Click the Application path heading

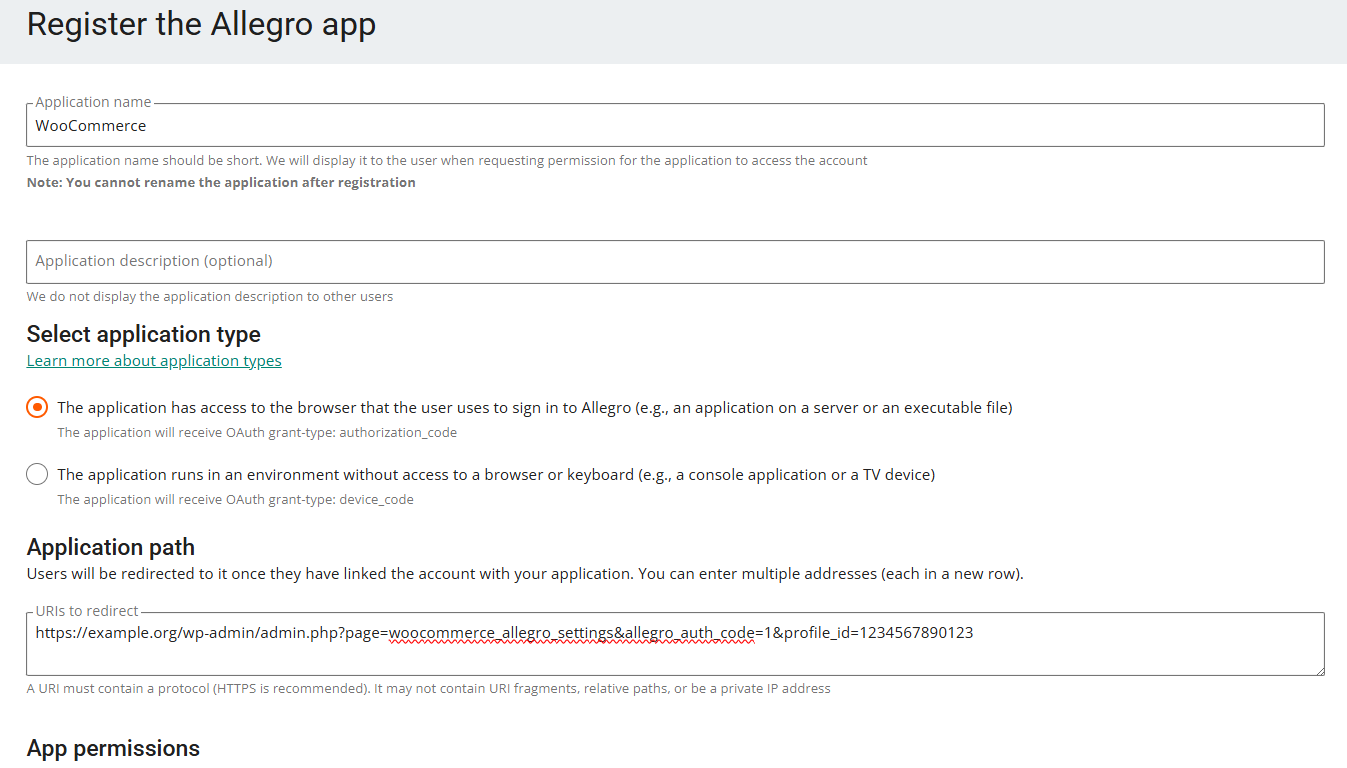[111, 547]
